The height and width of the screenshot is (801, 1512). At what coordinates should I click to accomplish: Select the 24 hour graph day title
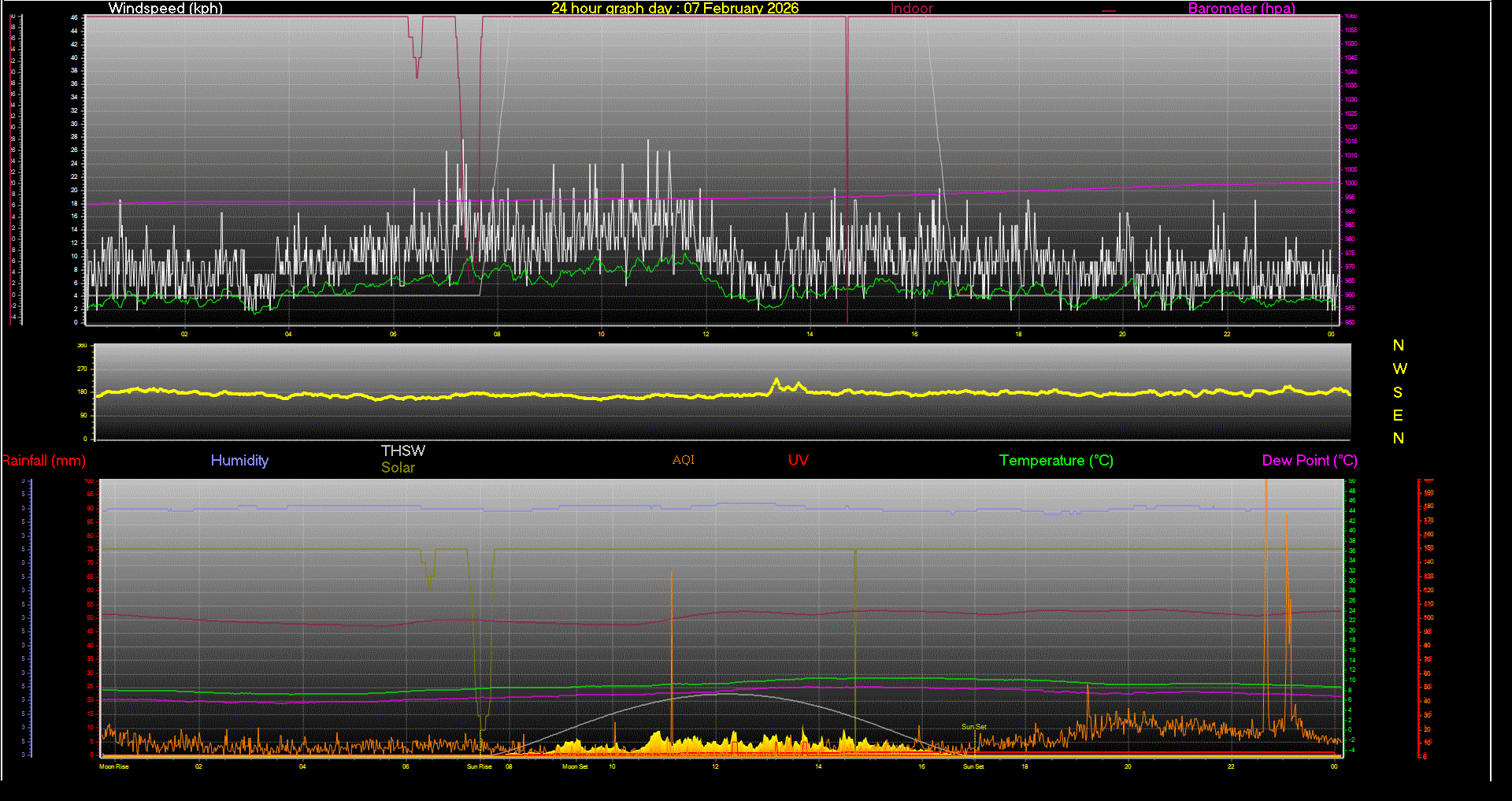(674, 9)
